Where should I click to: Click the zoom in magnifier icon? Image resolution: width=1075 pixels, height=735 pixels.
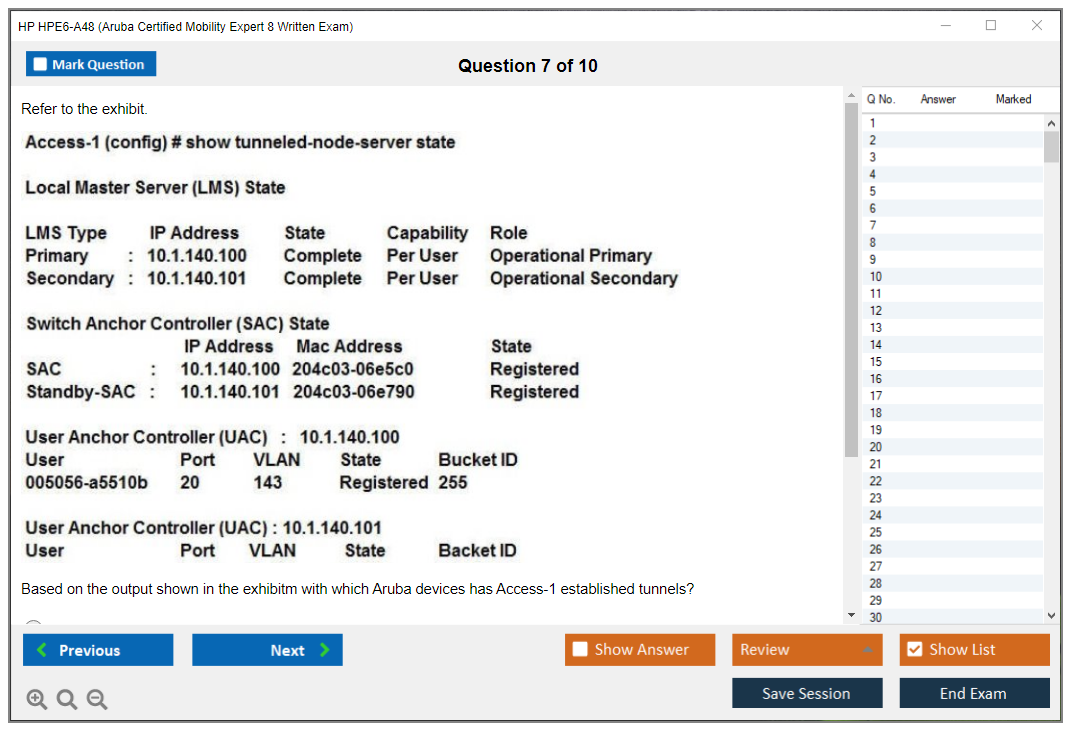(x=37, y=700)
